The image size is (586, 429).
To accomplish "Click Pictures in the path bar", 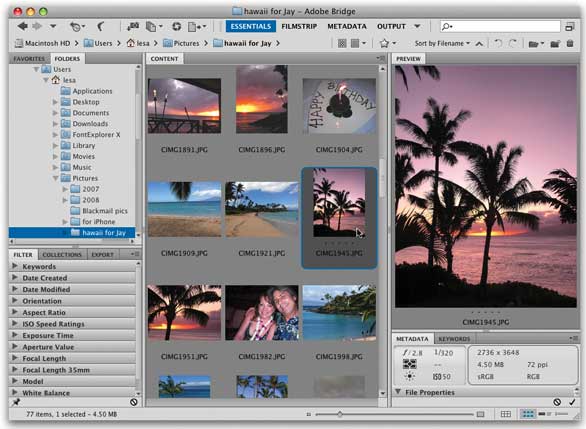I will coord(182,43).
